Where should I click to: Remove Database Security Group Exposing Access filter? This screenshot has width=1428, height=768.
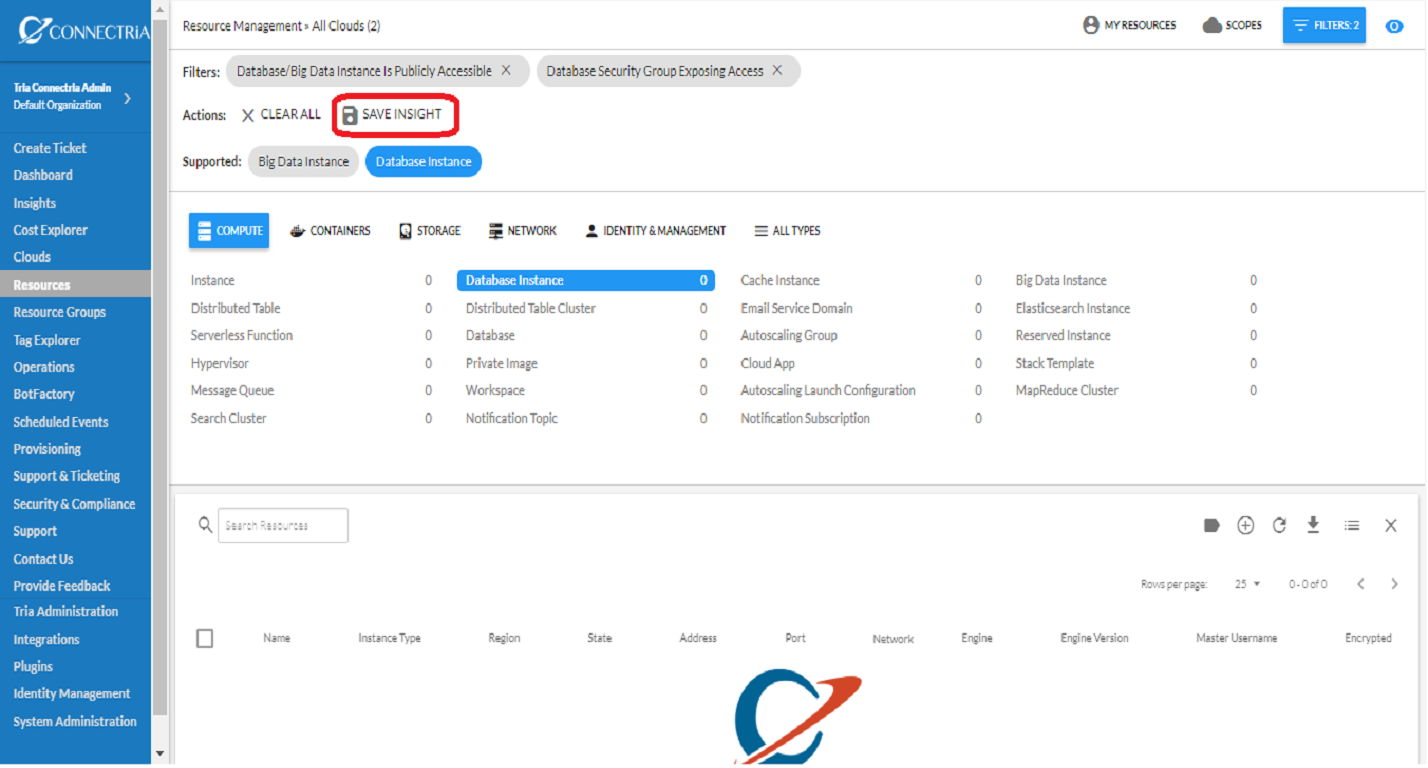[x=777, y=71]
